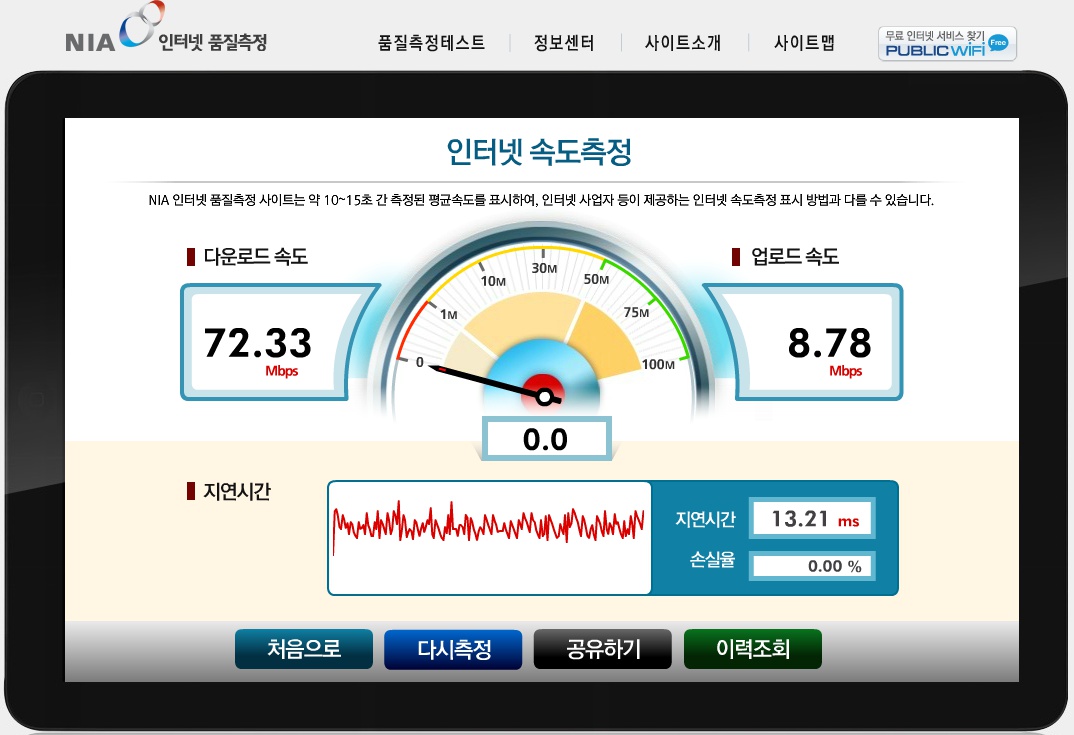The height and width of the screenshot is (735, 1074).
Task: Click the PUBLIC WiFi banner
Action: tap(947, 44)
